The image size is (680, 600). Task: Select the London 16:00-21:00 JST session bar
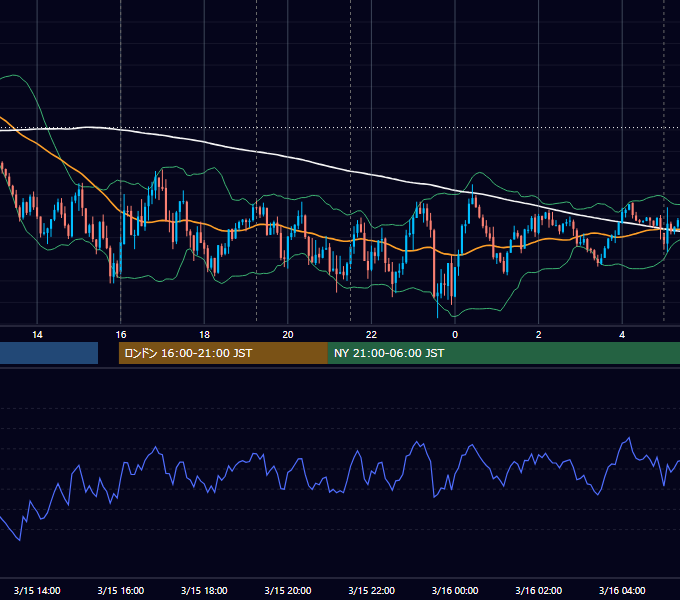(223, 353)
